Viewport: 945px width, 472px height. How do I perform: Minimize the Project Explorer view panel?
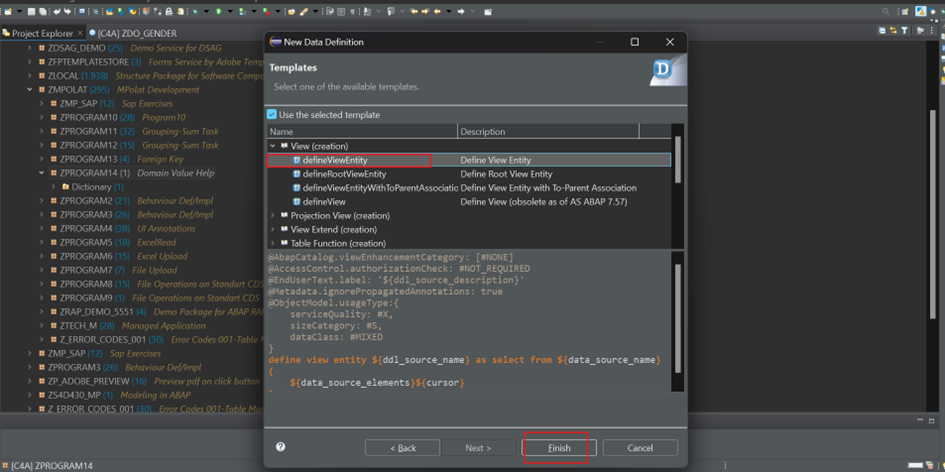coord(932,20)
